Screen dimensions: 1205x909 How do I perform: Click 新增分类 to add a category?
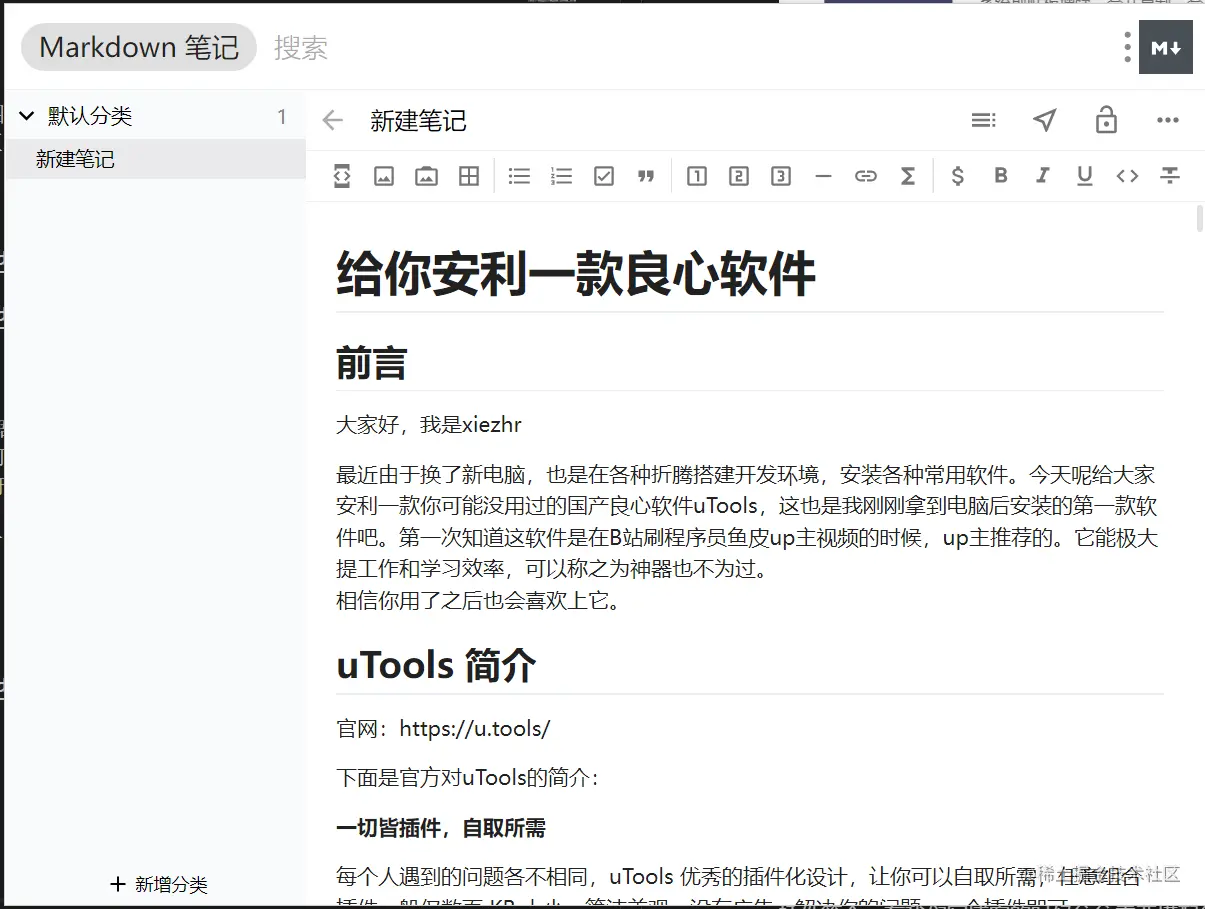[x=159, y=884]
